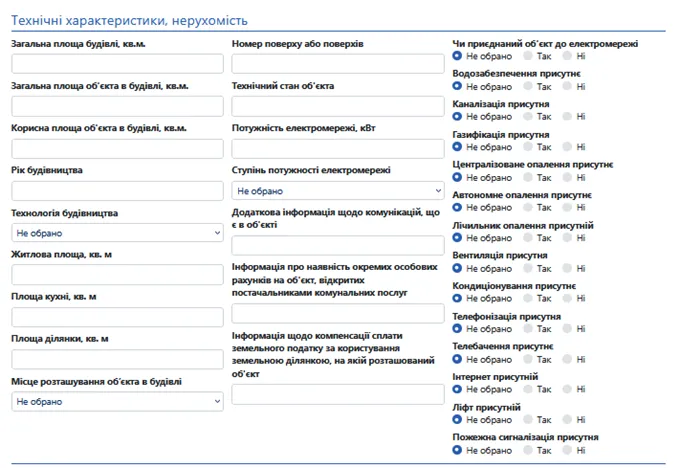This screenshot has height=468, width=680.
Task: Choose 'Ні' for Ліфт присутній
Action: (567, 420)
